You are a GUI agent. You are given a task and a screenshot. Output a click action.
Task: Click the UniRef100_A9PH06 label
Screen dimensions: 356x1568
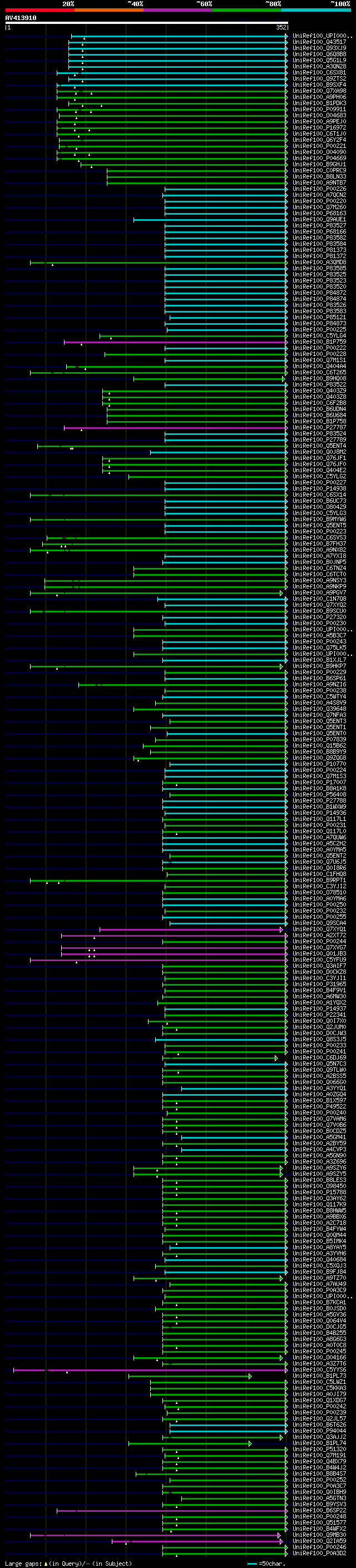click(x=319, y=97)
